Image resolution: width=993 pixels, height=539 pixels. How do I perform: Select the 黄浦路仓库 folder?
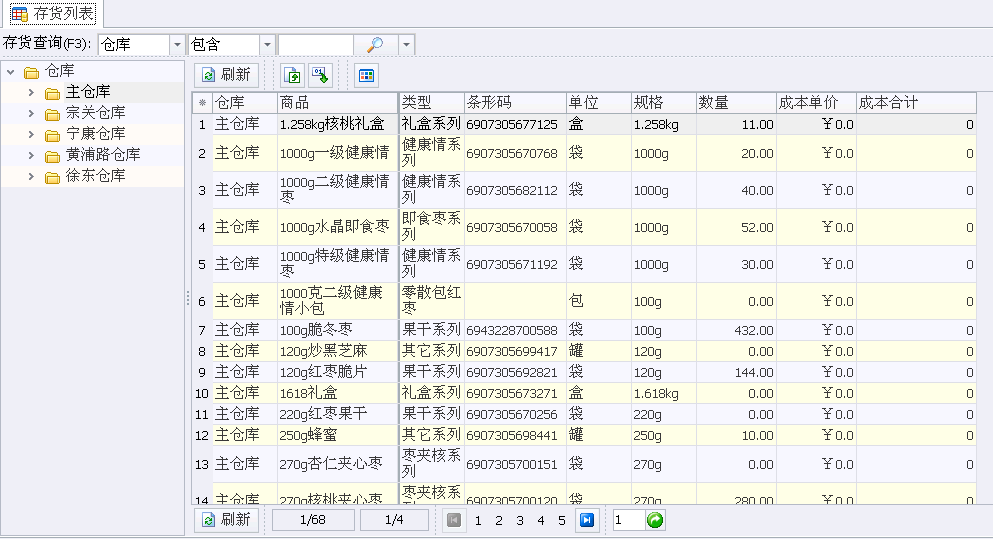[92, 155]
